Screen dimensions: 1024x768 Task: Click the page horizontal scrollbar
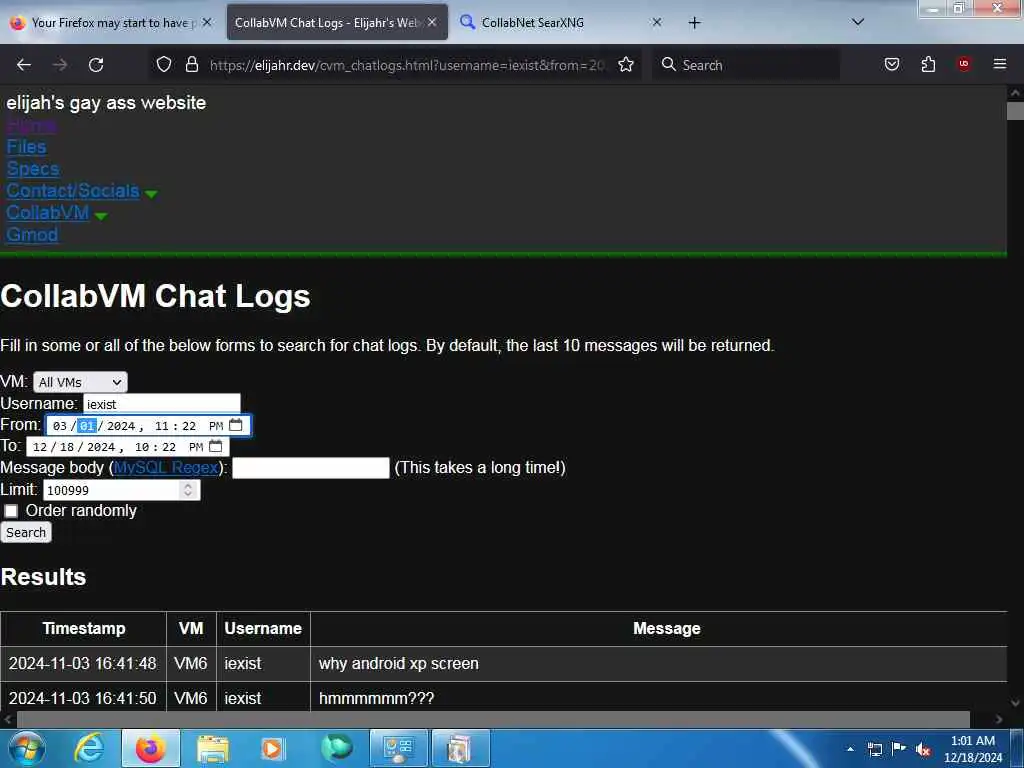pyautogui.click(x=493, y=720)
